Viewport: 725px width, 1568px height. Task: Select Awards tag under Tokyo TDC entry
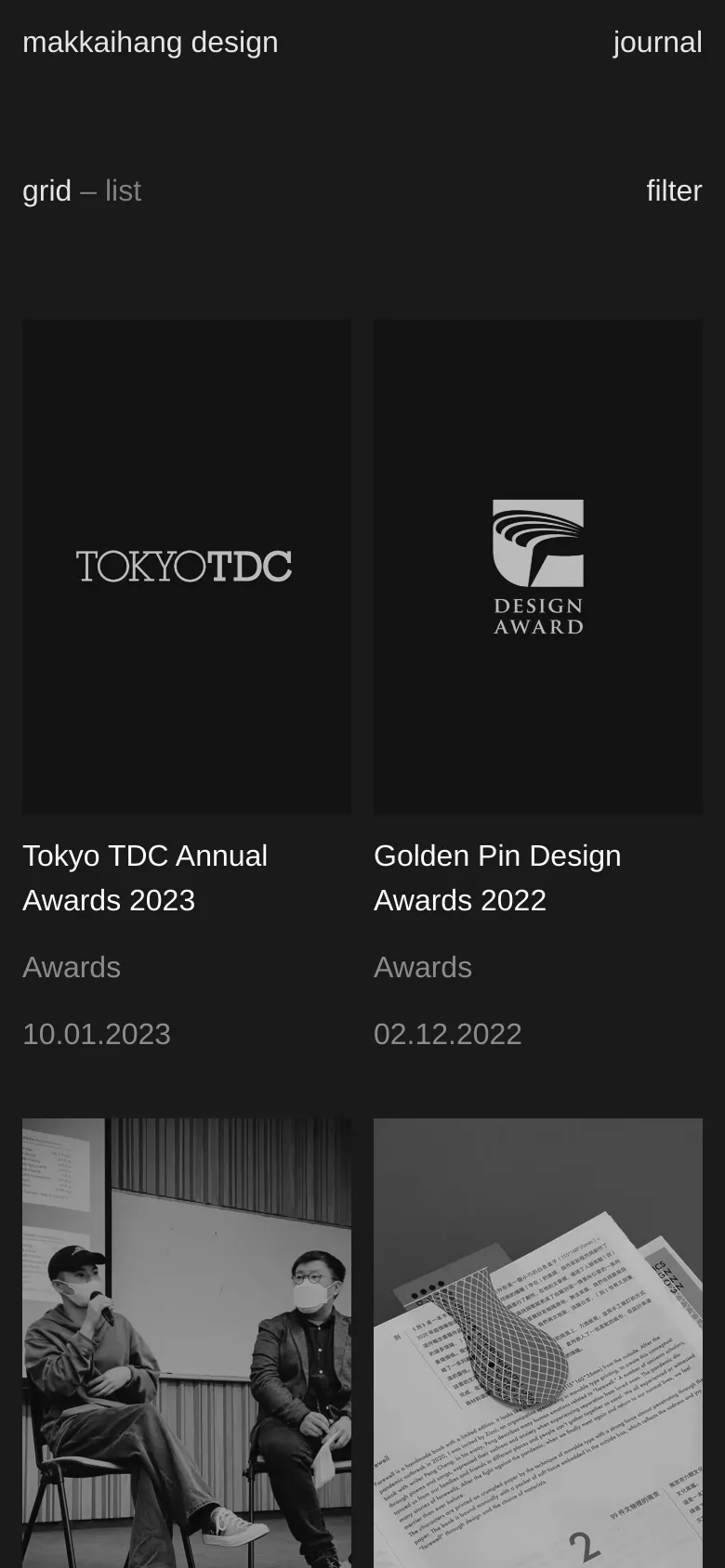click(72, 968)
